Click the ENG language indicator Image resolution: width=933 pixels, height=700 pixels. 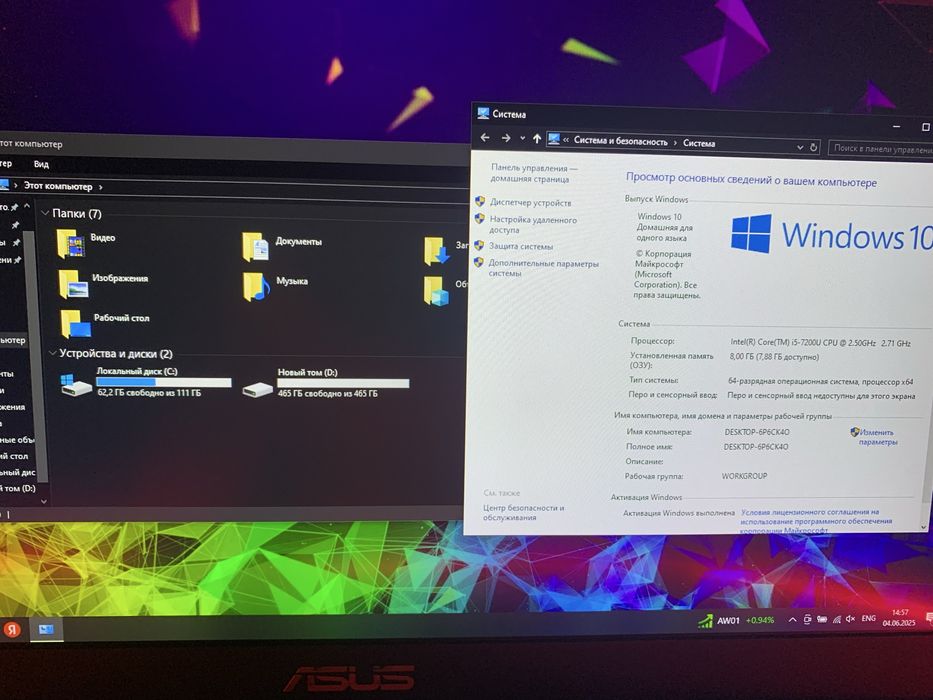[x=868, y=618]
